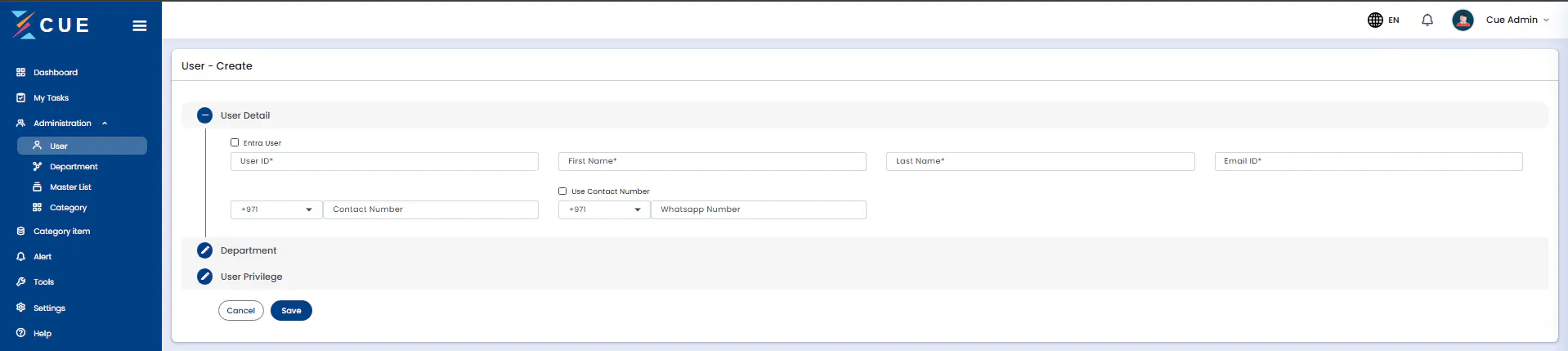Expand User Privilege section pencil icon
The image size is (1568, 351).
coord(204,277)
